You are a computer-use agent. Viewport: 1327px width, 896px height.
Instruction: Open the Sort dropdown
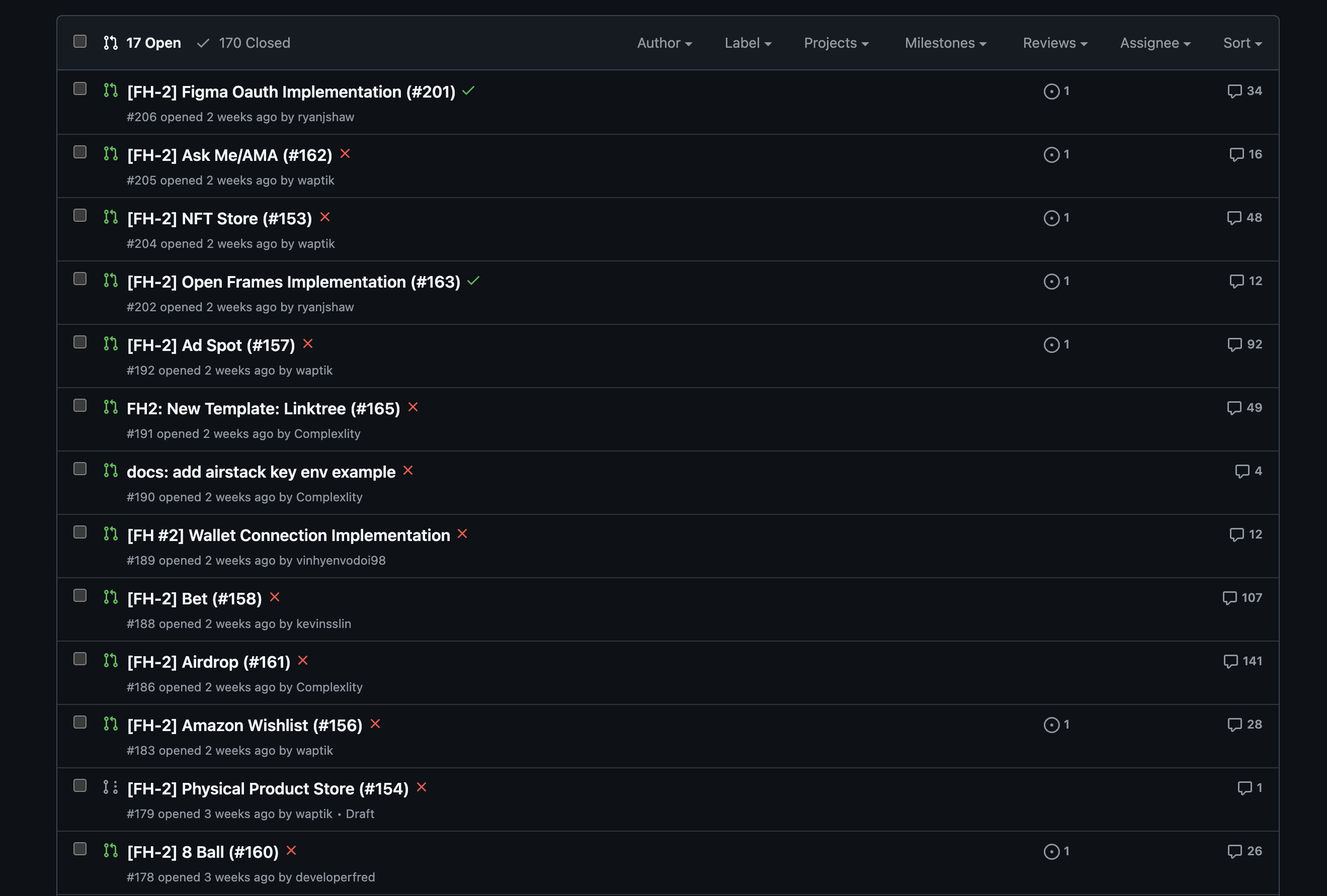click(1242, 43)
